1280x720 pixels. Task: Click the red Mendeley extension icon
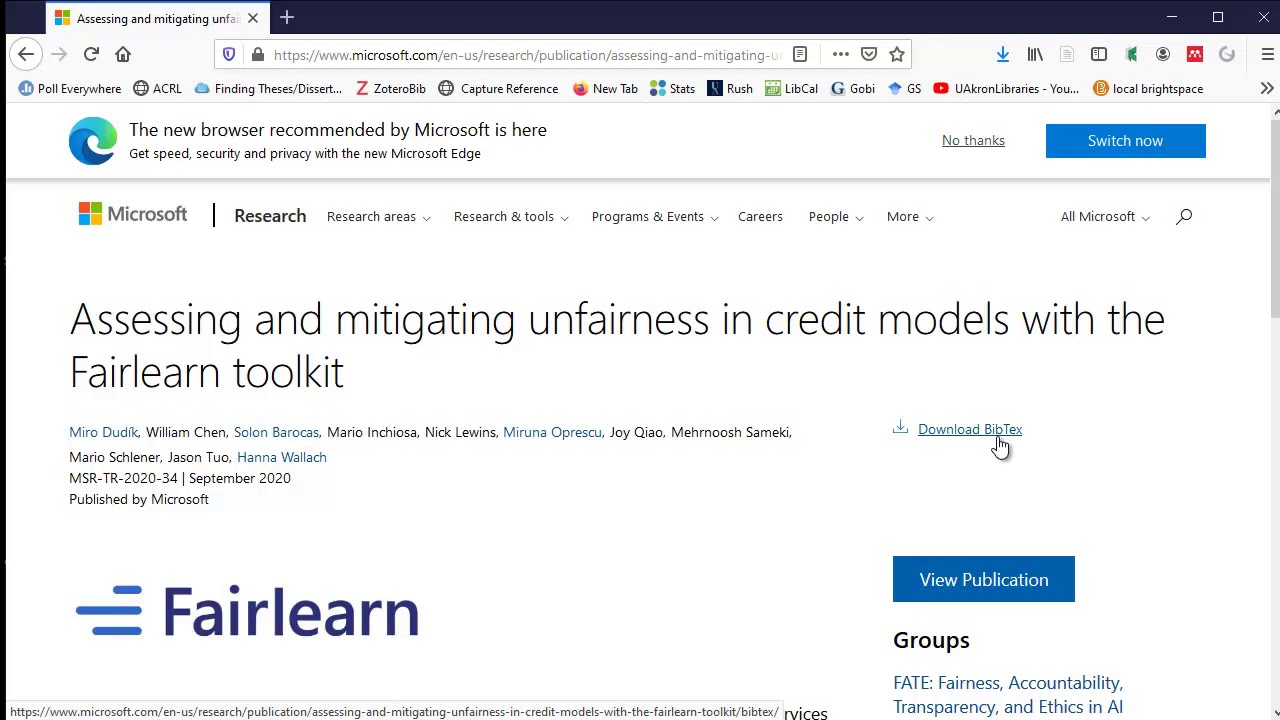[x=1195, y=54]
